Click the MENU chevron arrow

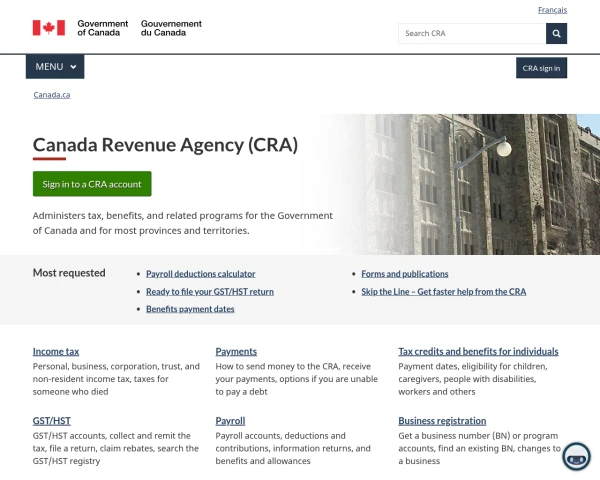[x=73, y=67]
